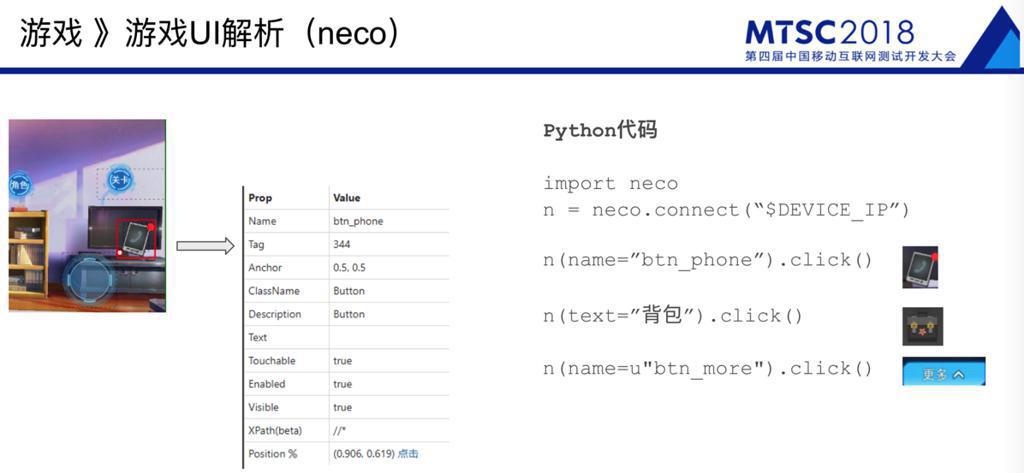Tap the highlighted phone icon in game scene
The height and width of the screenshot is (473, 1024).
(134, 238)
